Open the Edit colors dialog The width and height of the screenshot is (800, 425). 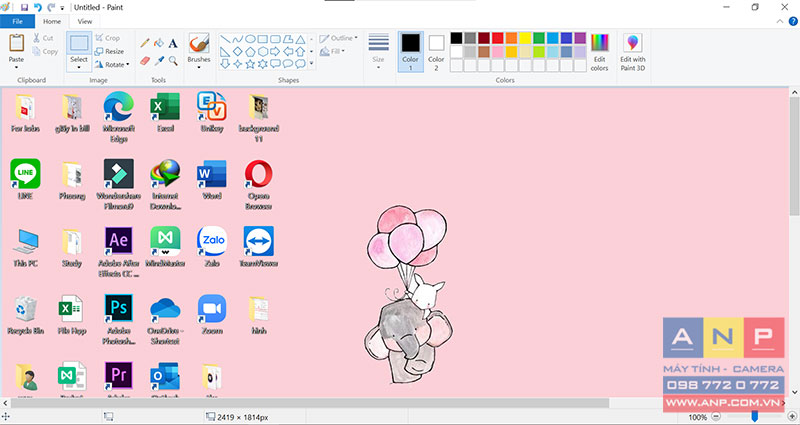(599, 52)
